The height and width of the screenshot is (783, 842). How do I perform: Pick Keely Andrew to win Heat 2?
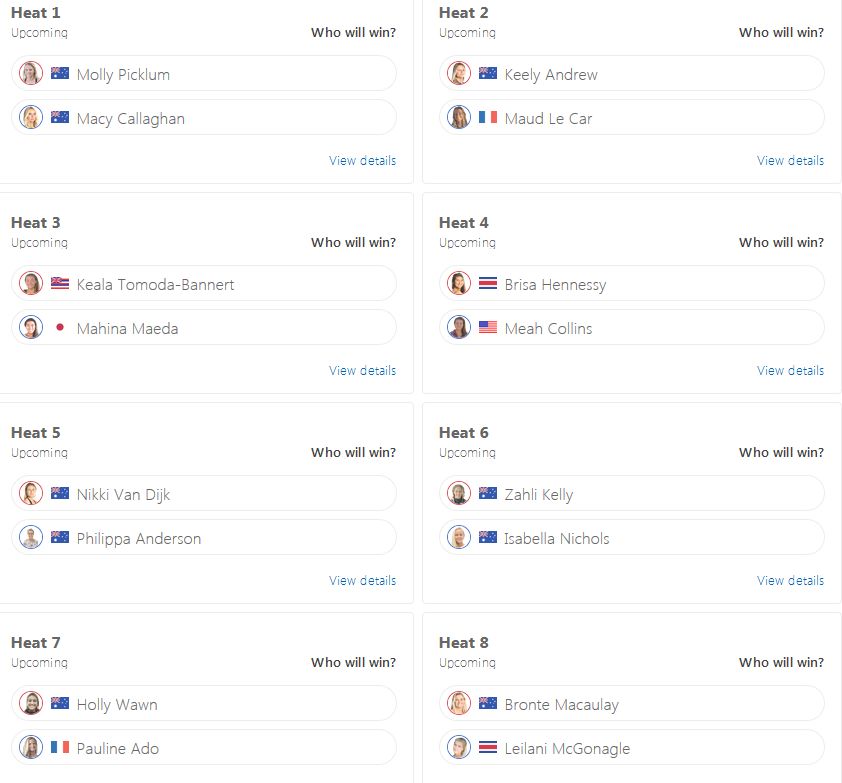tap(632, 73)
